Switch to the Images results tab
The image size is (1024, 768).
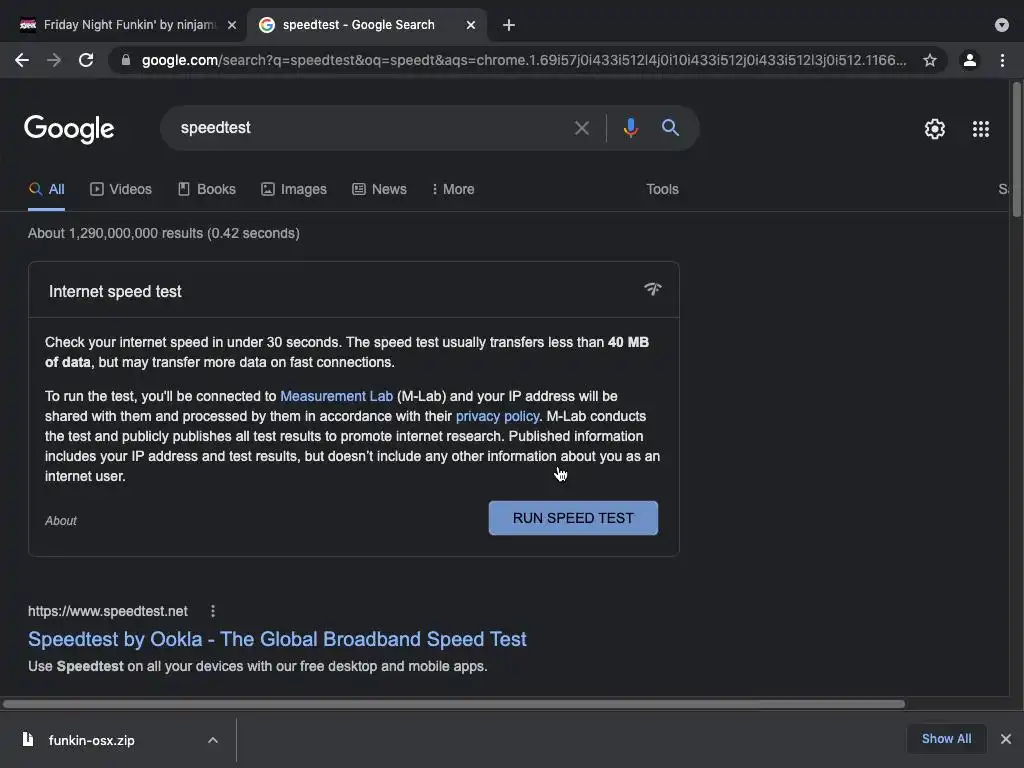(294, 189)
